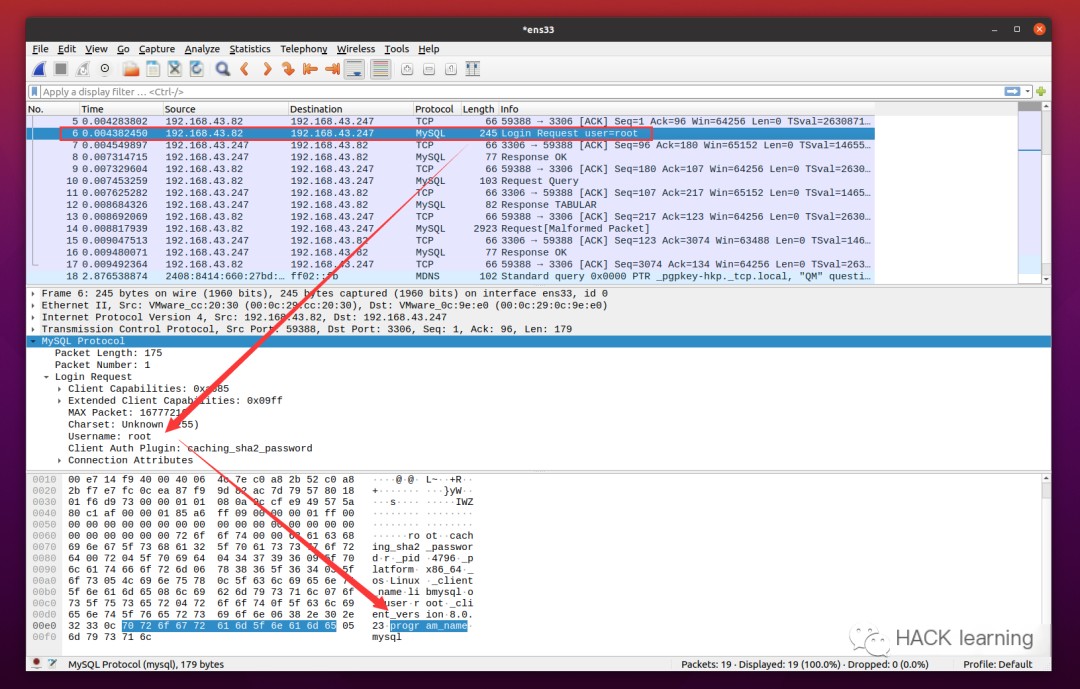The width and height of the screenshot is (1080, 689).
Task: Reload the capture file
Action: (197, 69)
